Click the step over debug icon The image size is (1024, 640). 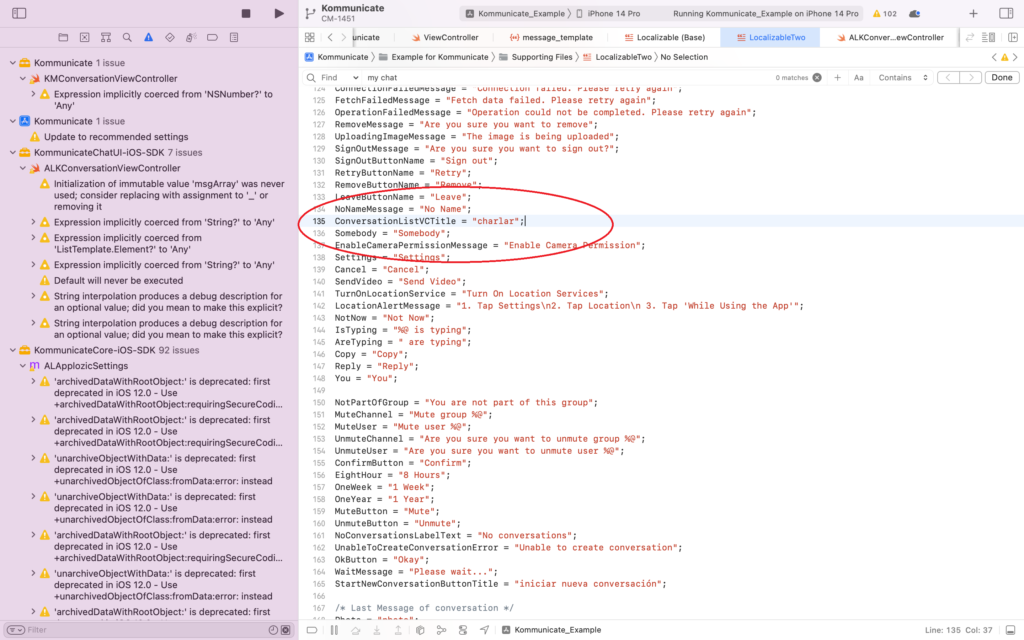355,630
